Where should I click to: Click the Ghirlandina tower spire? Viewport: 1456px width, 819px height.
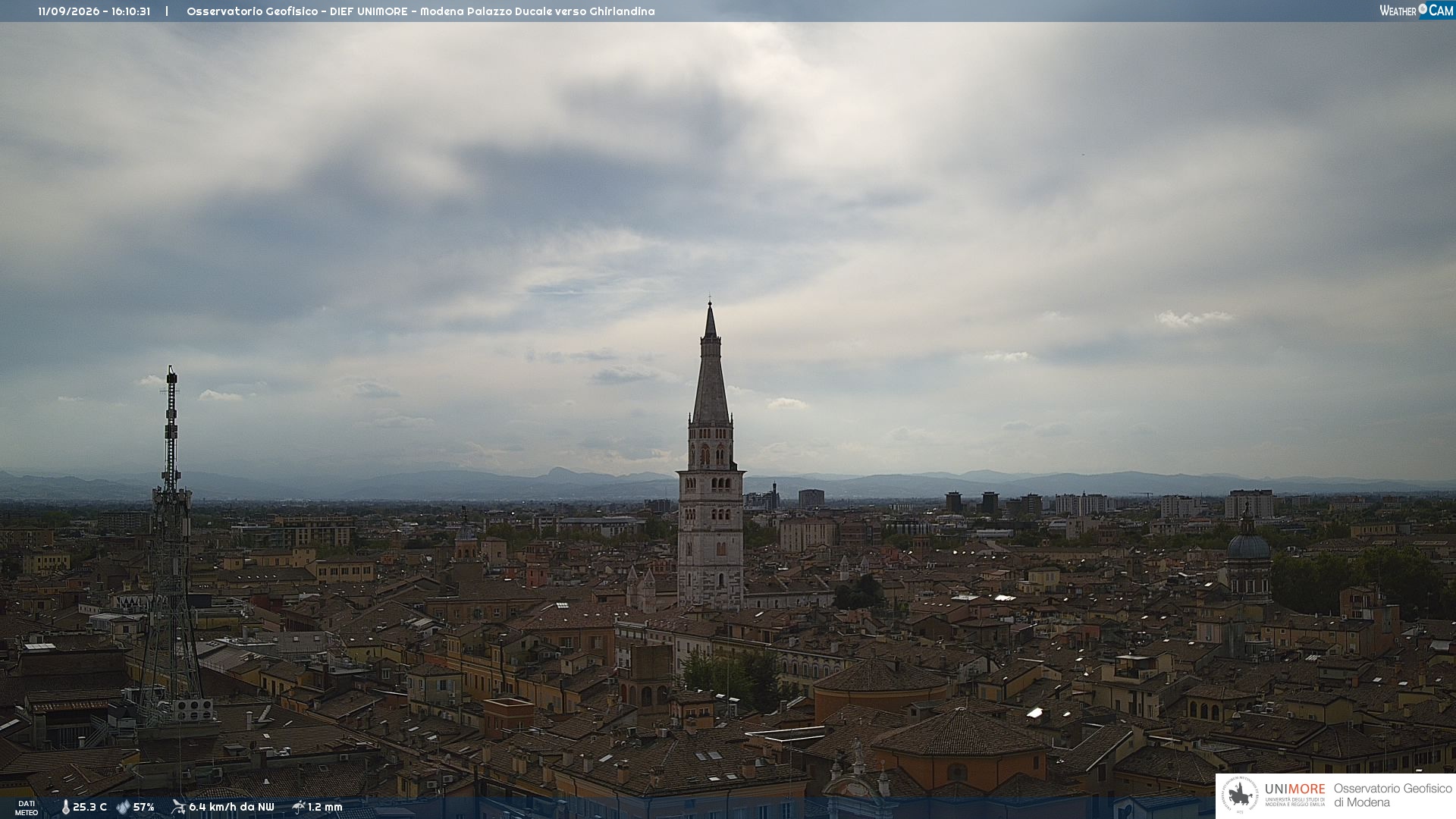[711, 362]
